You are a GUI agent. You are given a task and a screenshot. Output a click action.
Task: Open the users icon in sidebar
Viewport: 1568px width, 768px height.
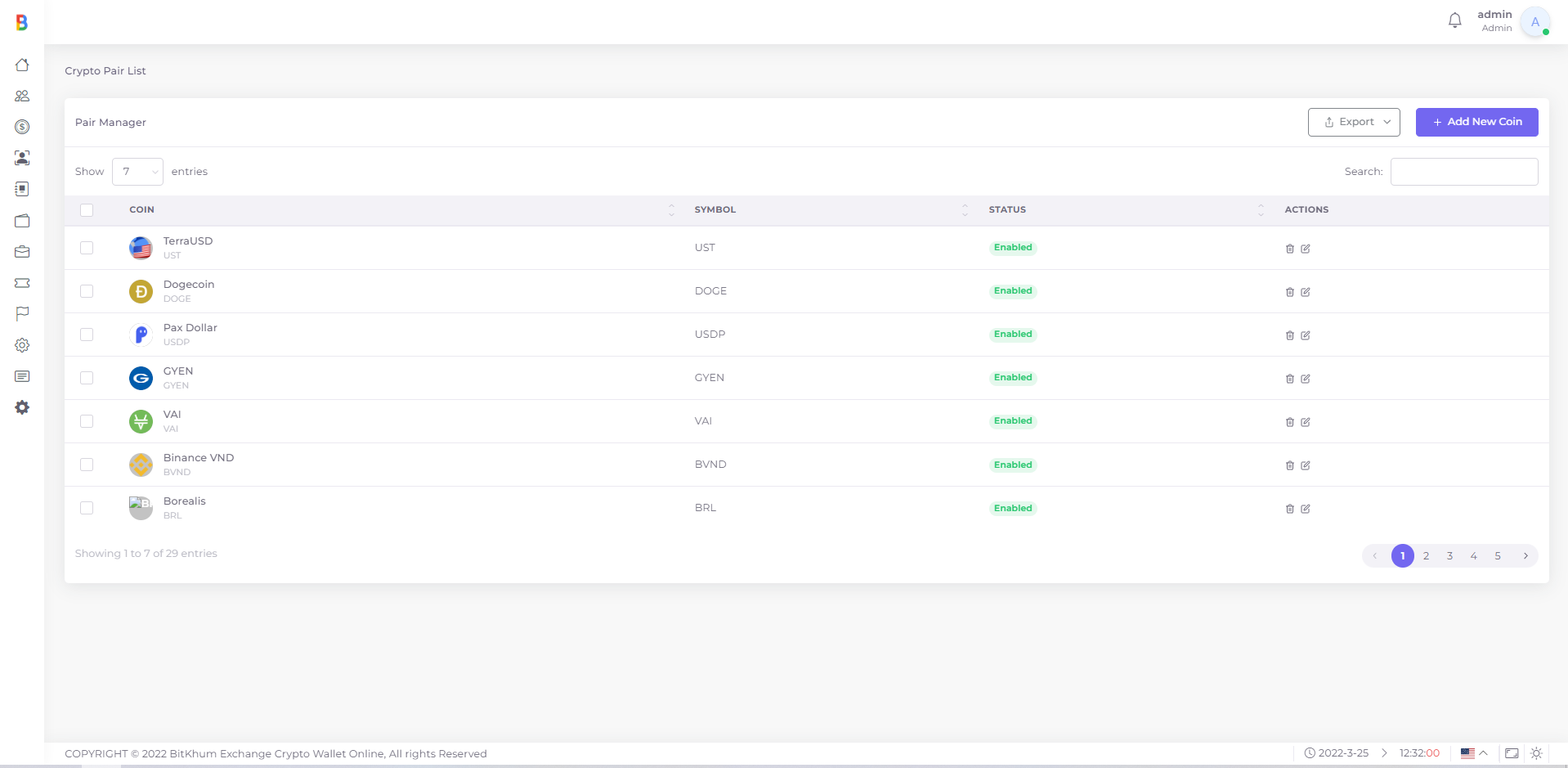(x=22, y=96)
